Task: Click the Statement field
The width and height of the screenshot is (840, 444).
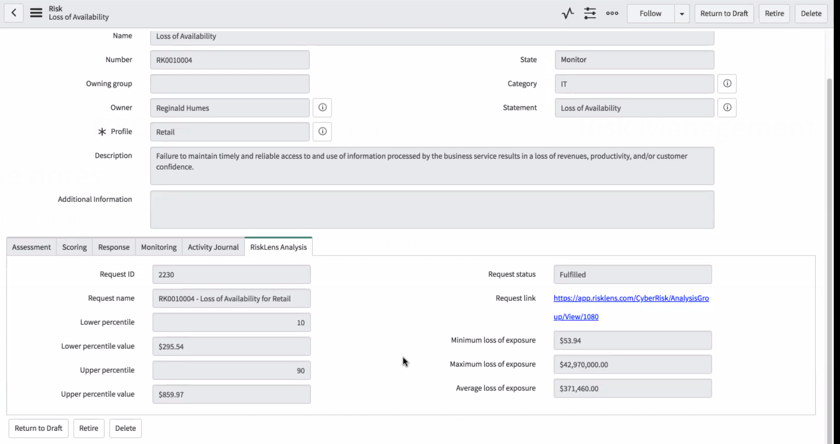Action: click(x=634, y=108)
